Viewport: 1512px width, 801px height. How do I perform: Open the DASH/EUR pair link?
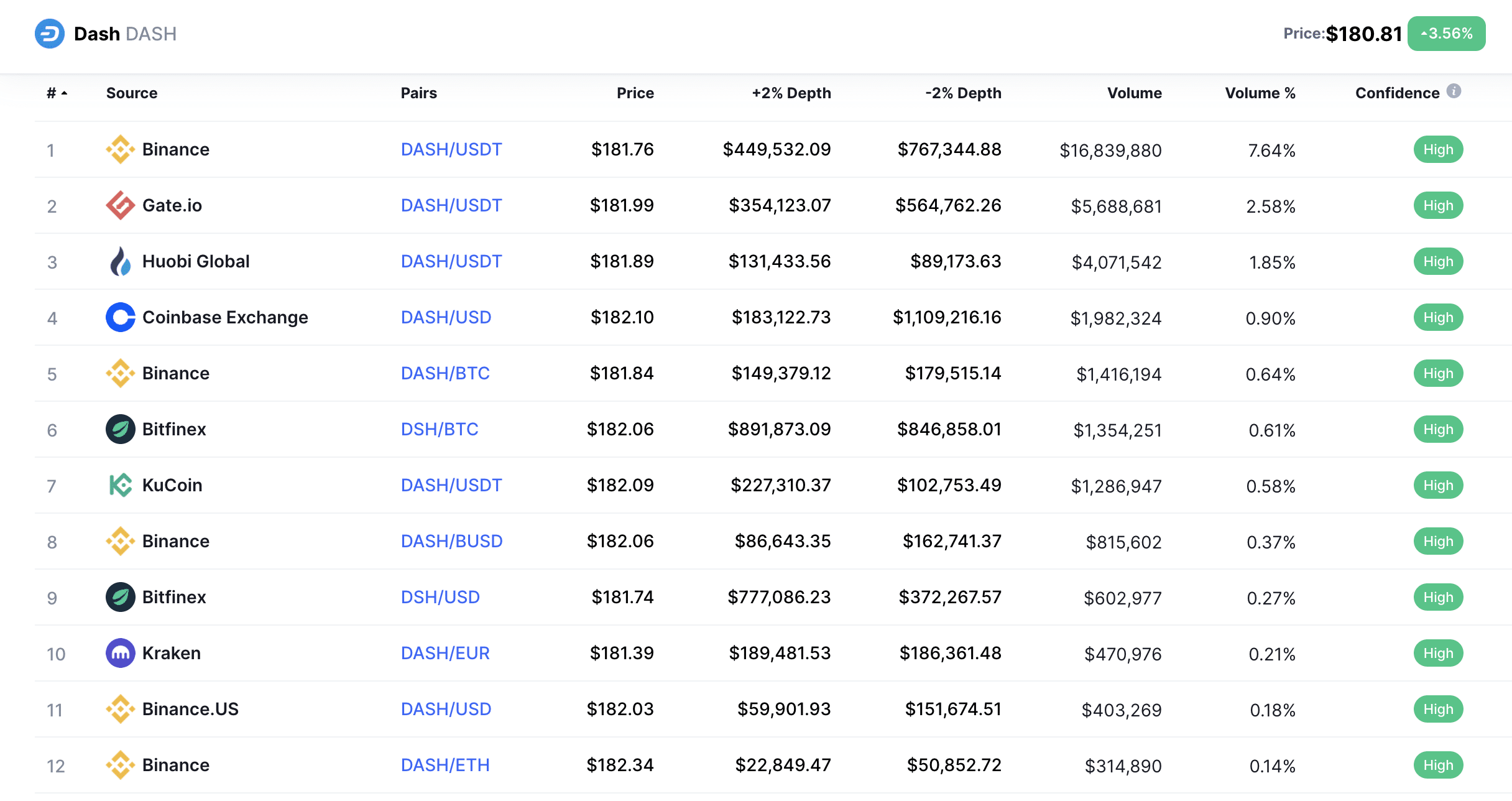445,653
